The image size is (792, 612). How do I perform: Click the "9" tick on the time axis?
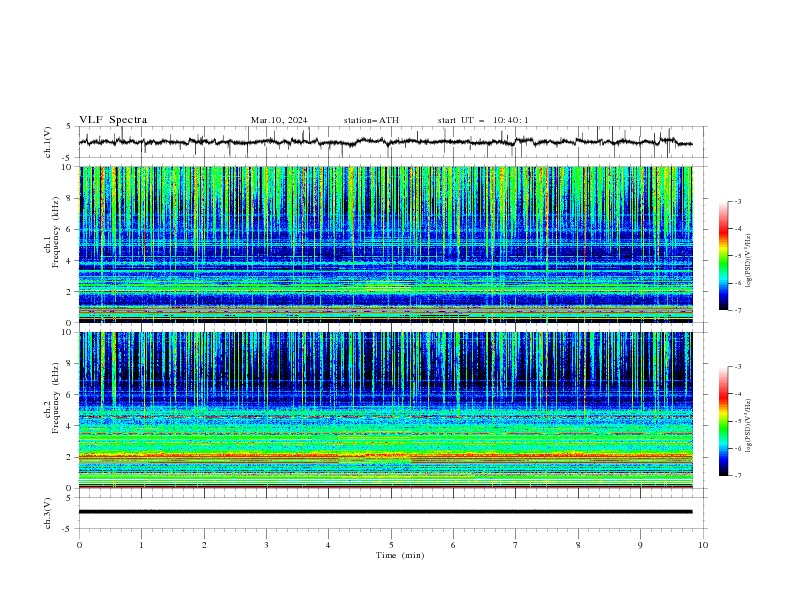pos(640,545)
